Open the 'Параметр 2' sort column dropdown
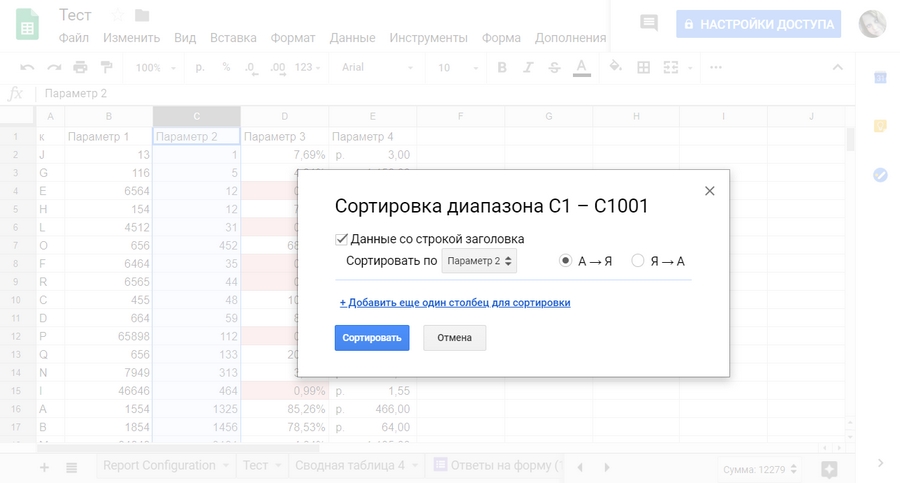 pos(479,261)
